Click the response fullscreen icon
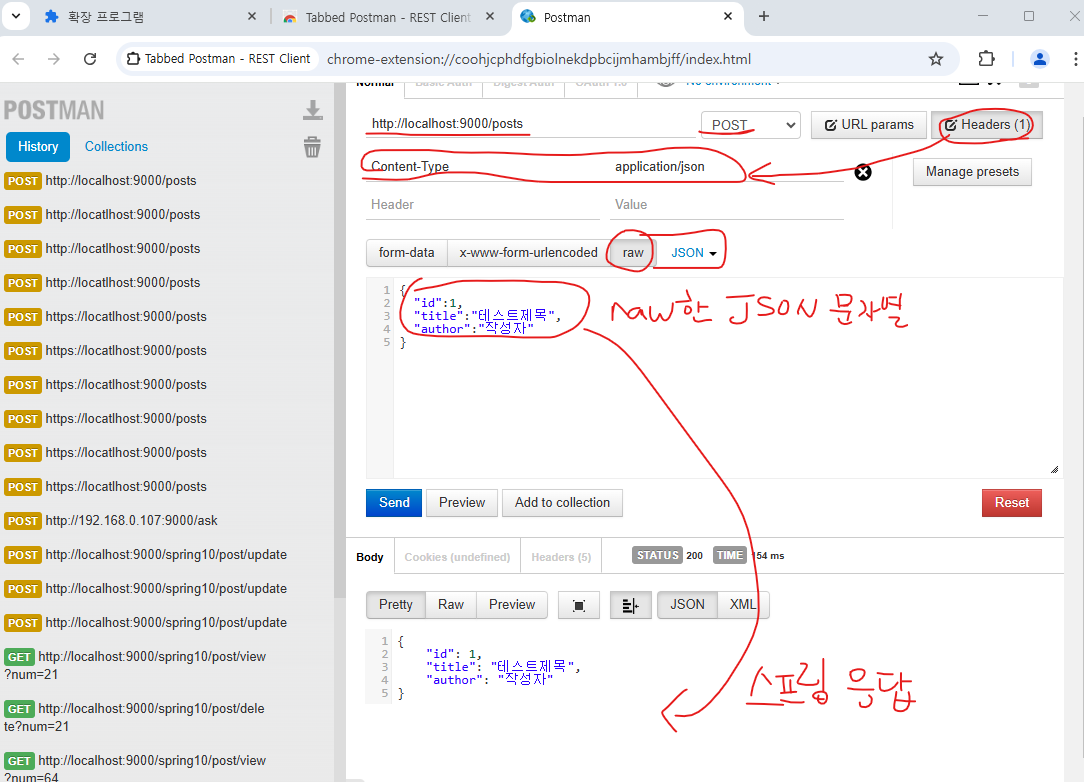1084x782 pixels. (579, 606)
